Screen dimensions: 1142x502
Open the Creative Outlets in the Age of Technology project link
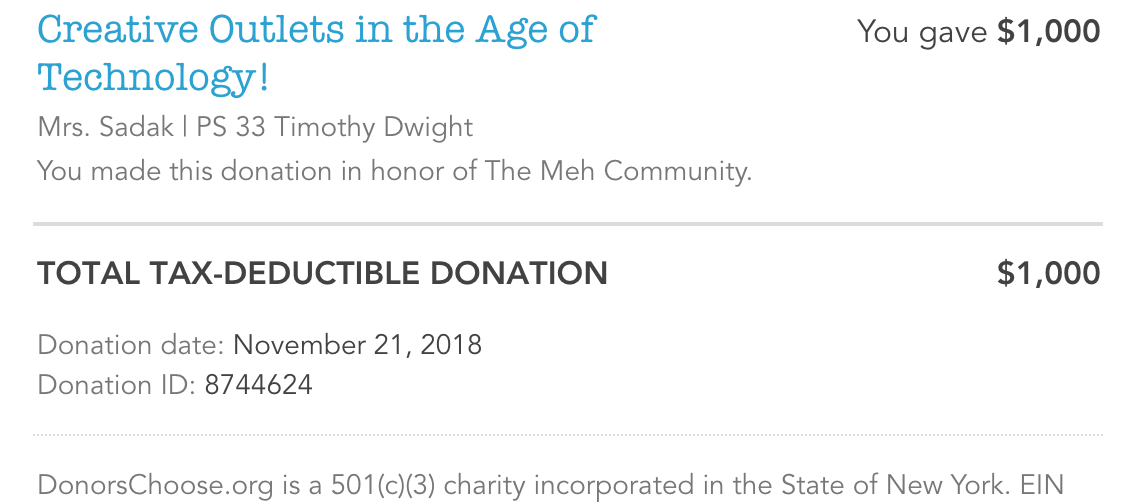(316, 53)
